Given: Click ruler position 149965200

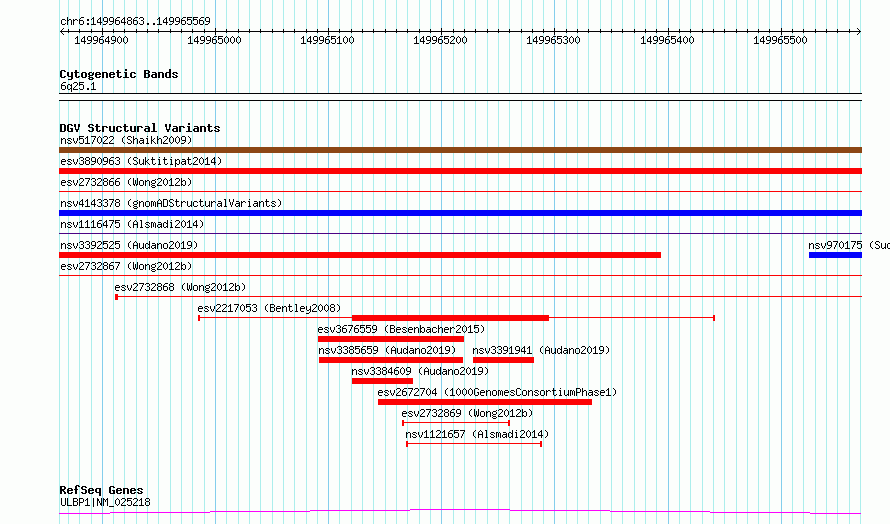Looking at the screenshot, I should point(440,40).
